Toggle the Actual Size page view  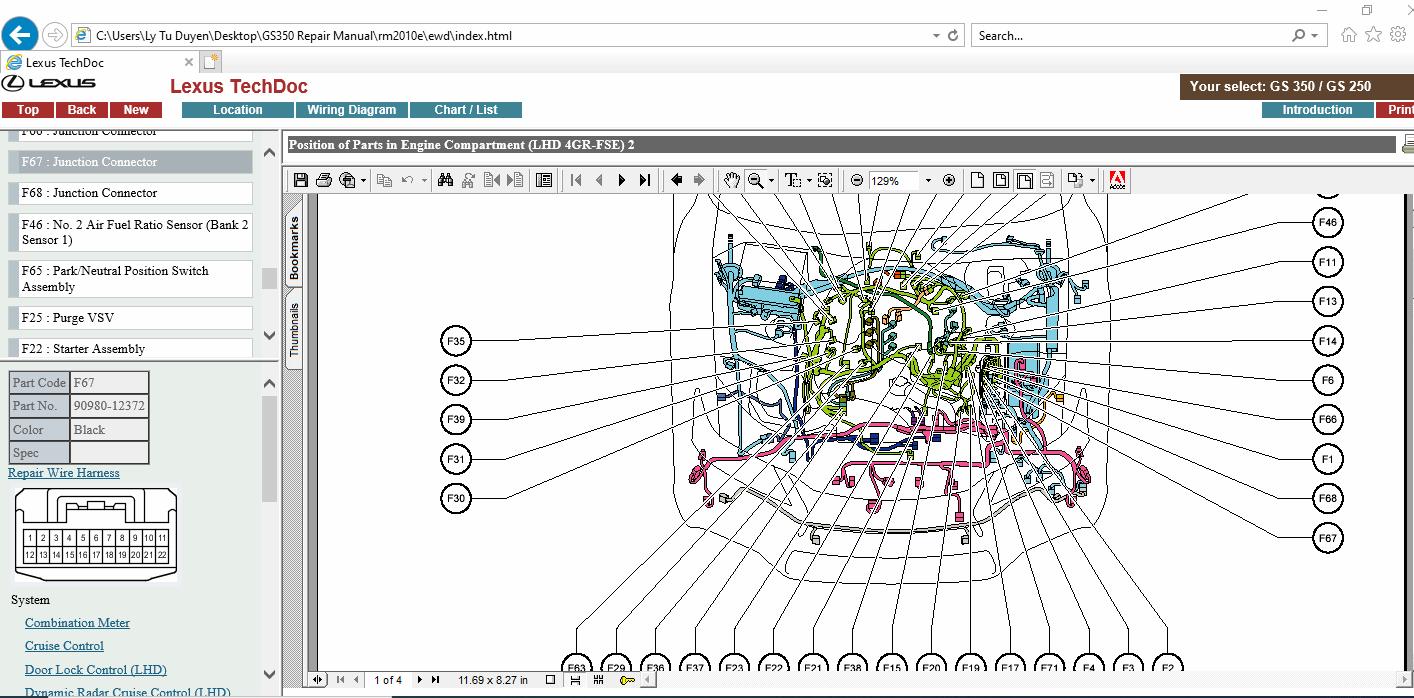[x=977, y=180]
